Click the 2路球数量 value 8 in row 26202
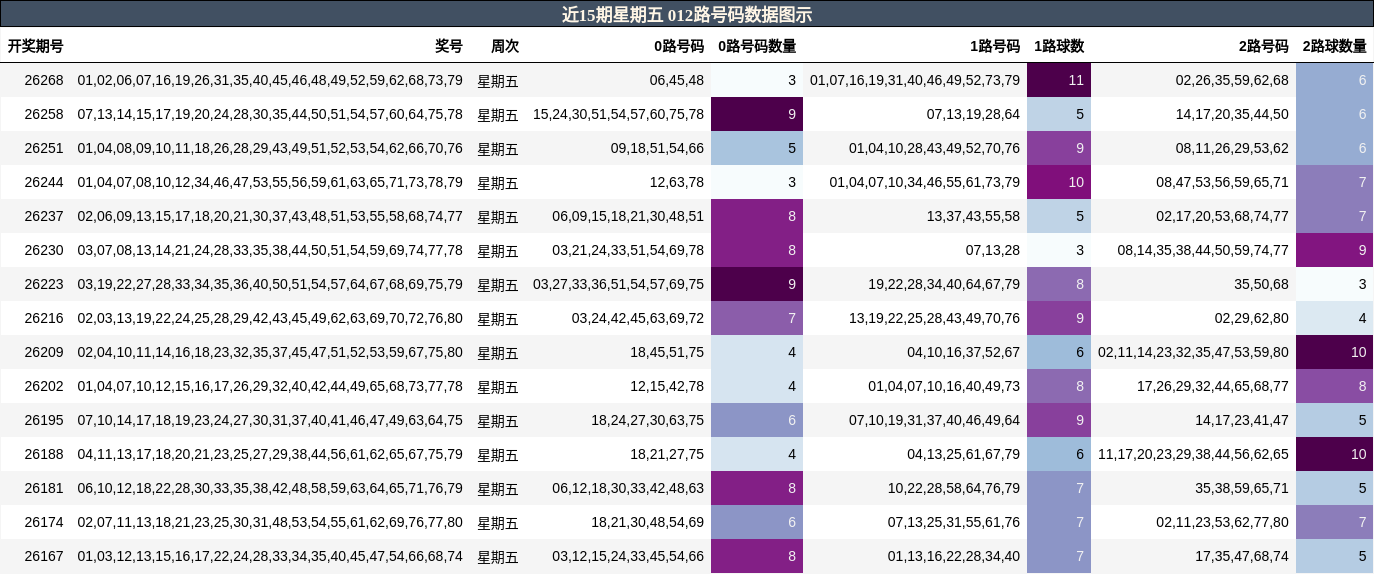 1334,386
